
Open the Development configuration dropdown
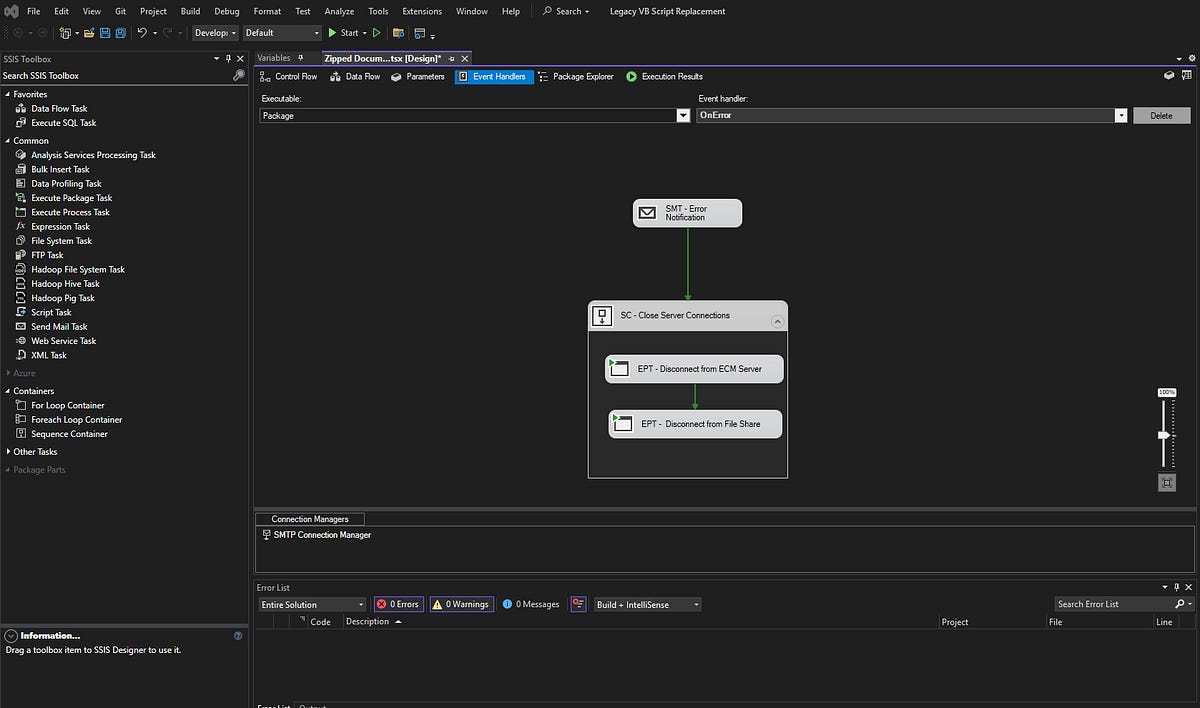(215, 33)
